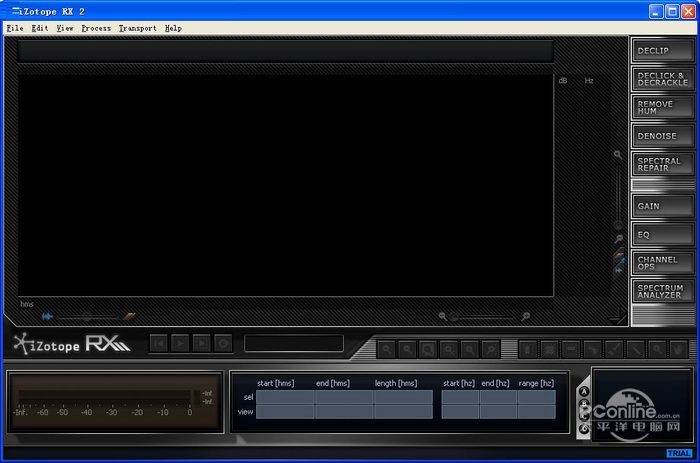The image size is (700, 463).
Task: Click the Play Selection transport button
Action: pos(202,343)
